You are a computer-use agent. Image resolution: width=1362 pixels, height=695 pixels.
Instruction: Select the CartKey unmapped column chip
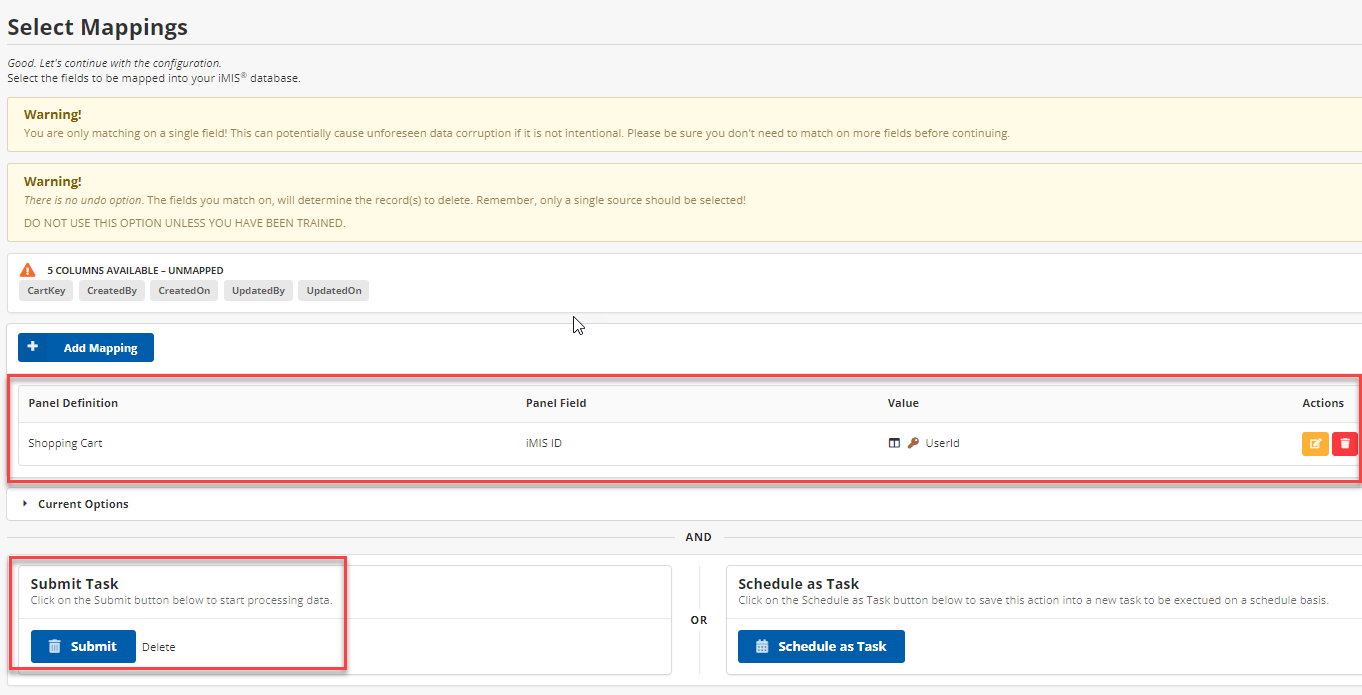[46, 291]
